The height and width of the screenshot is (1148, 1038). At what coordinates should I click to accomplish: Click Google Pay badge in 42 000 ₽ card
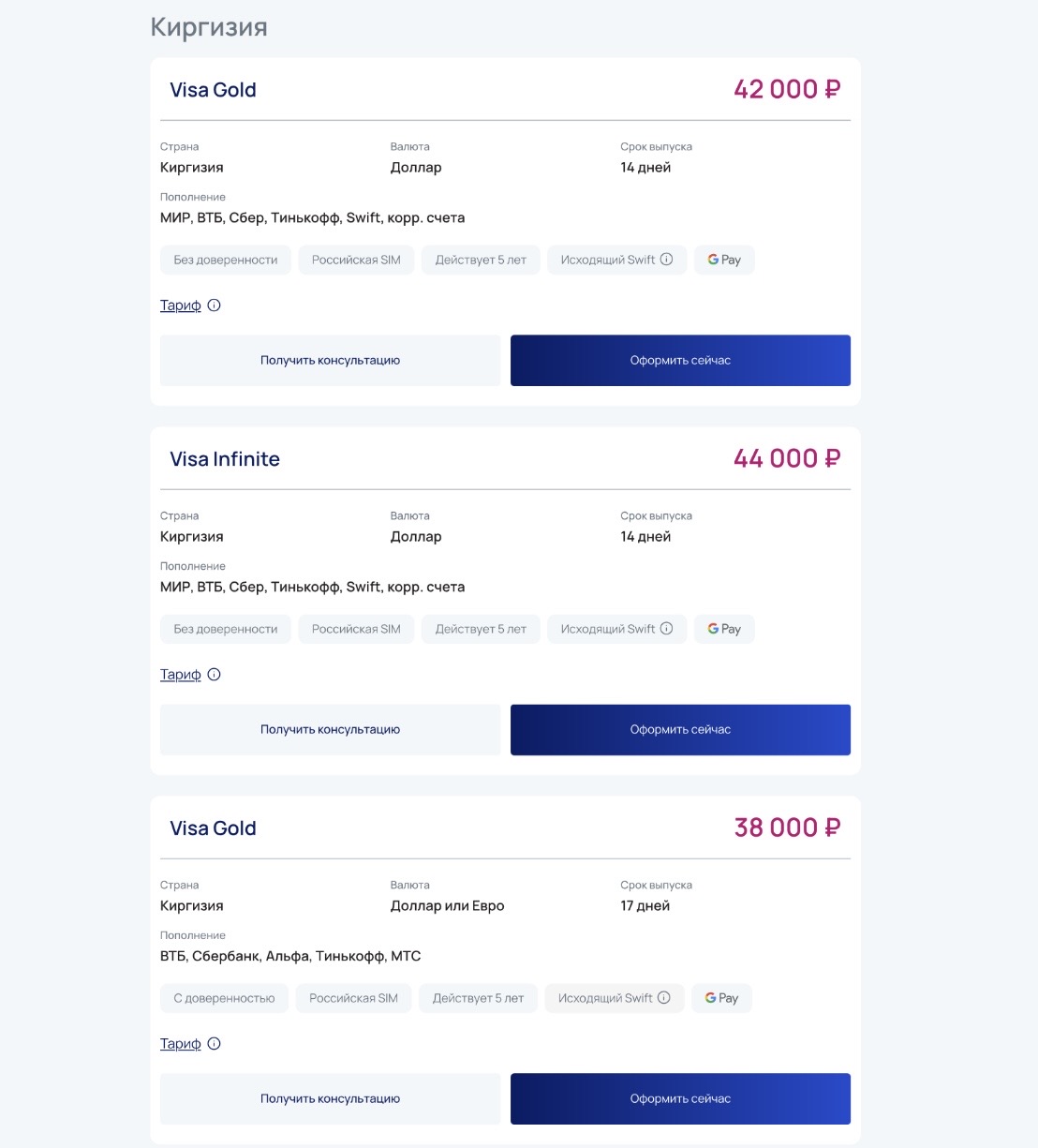point(724,260)
